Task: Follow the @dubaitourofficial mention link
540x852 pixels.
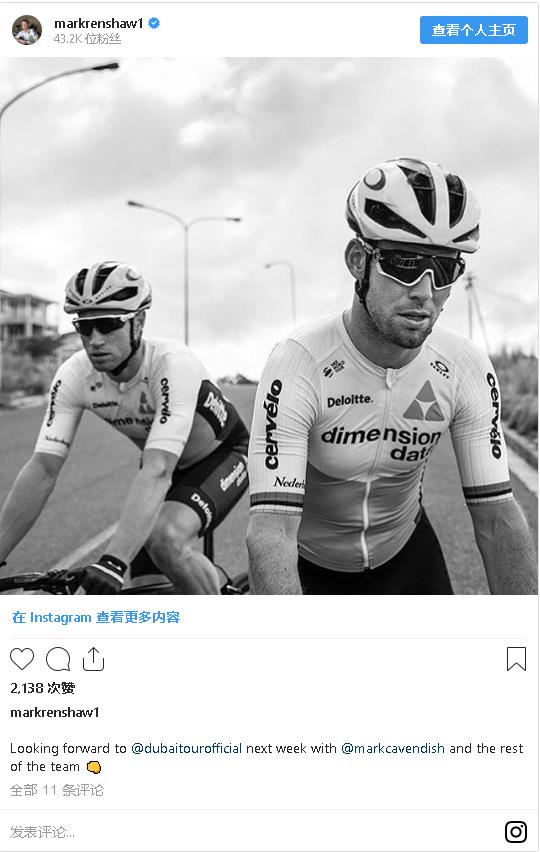Action: 186,748
